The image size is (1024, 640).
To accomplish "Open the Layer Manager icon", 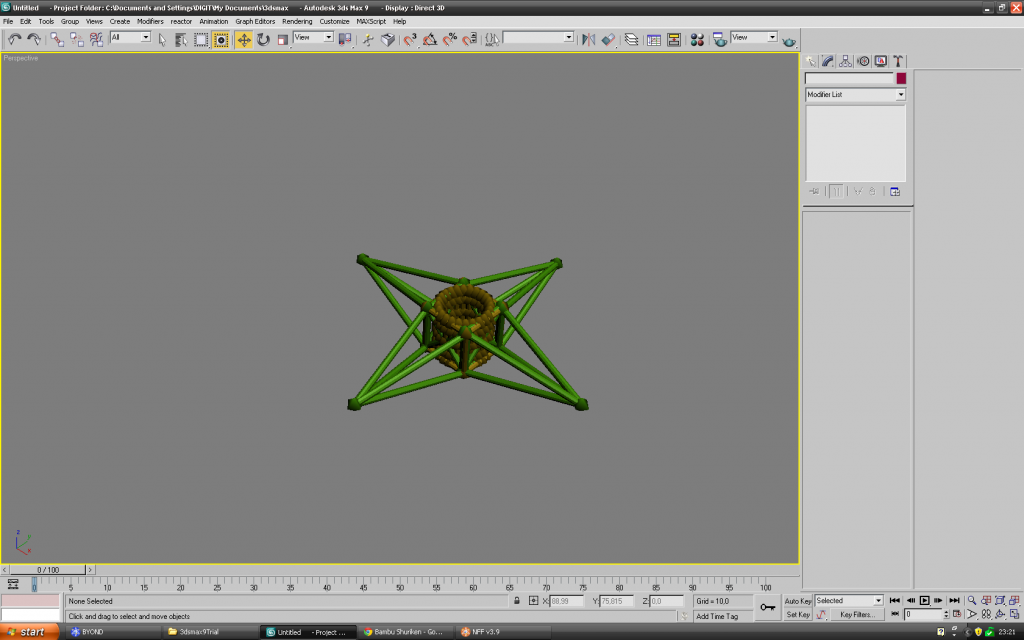I will coord(631,39).
